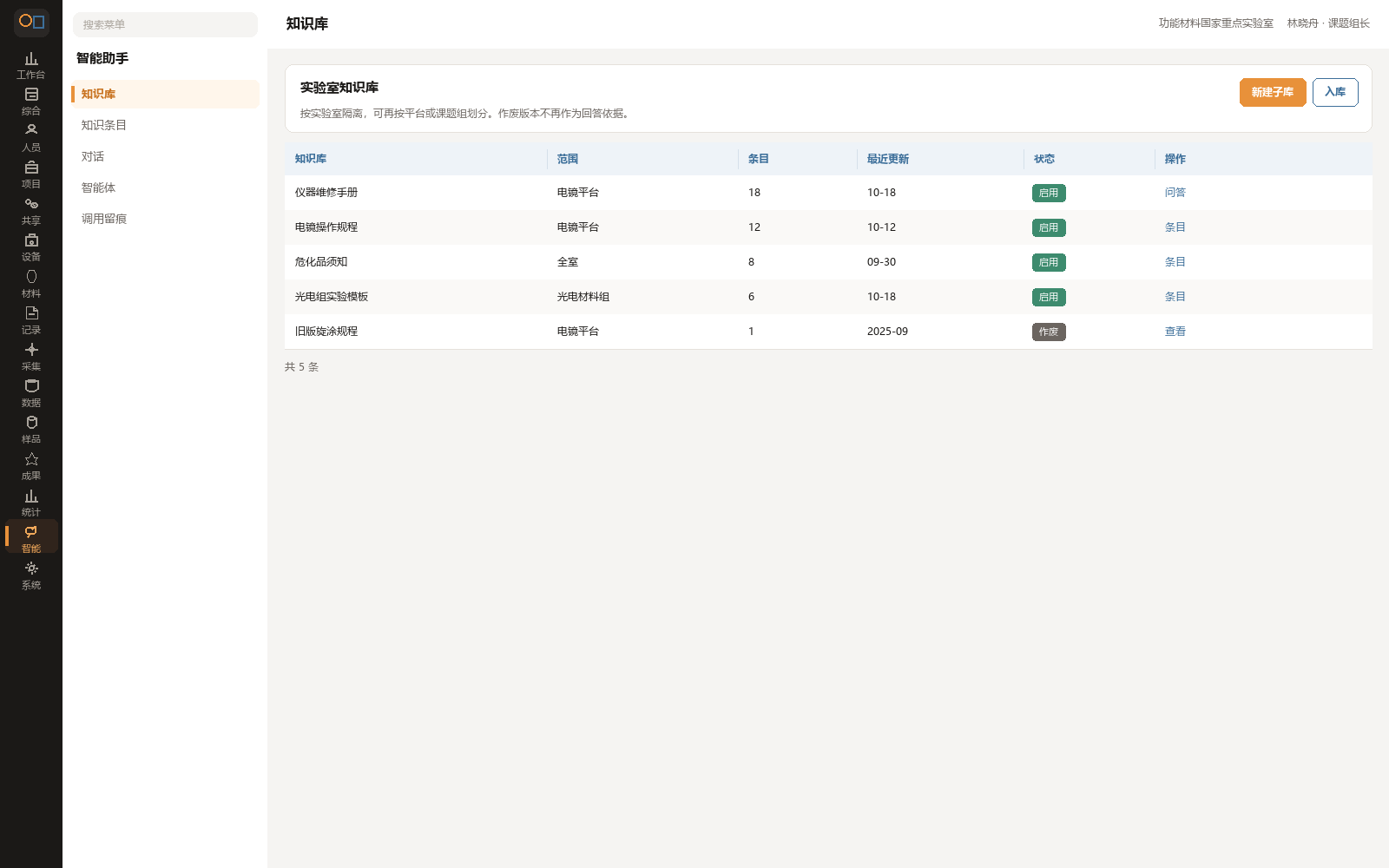The height and width of the screenshot is (868, 1389).
Task: Click the 知识库 column header
Action: (311, 159)
